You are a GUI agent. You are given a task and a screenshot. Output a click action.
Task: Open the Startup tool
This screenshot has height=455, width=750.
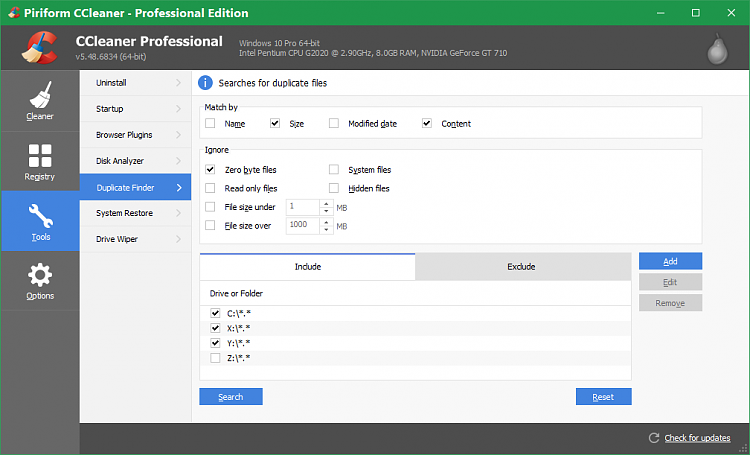click(135, 109)
